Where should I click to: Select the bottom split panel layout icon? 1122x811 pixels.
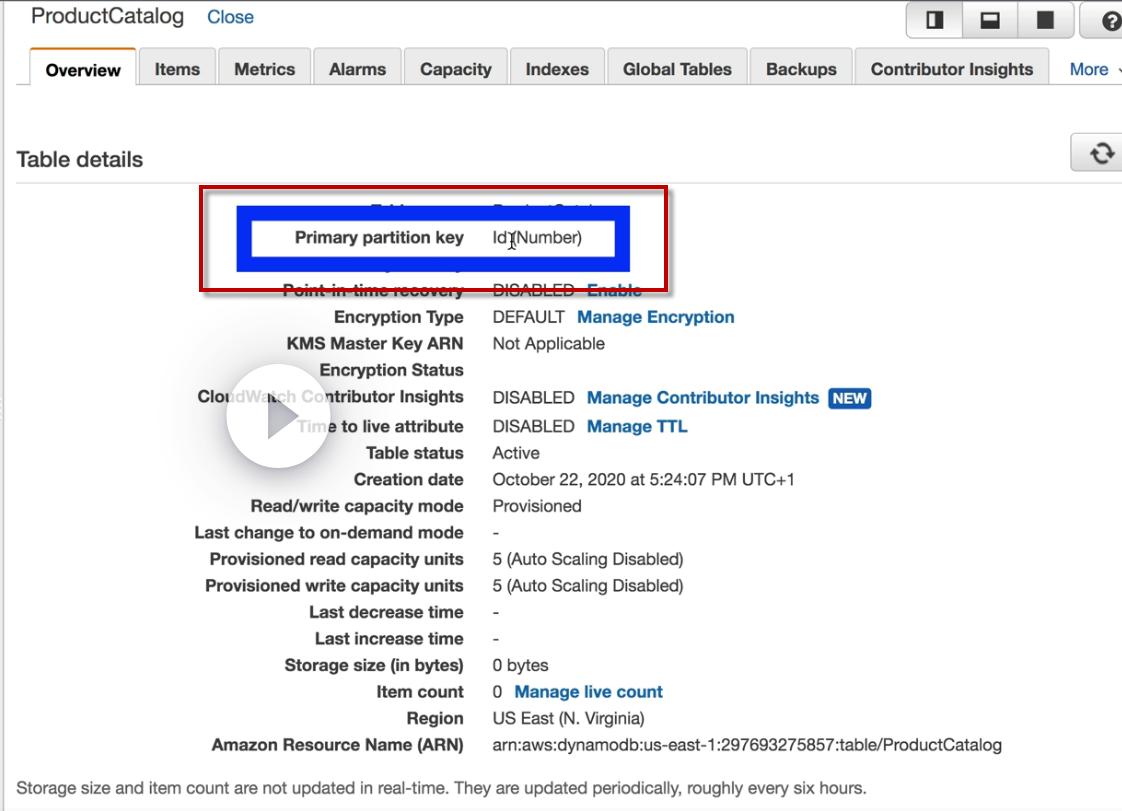coord(990,20)
